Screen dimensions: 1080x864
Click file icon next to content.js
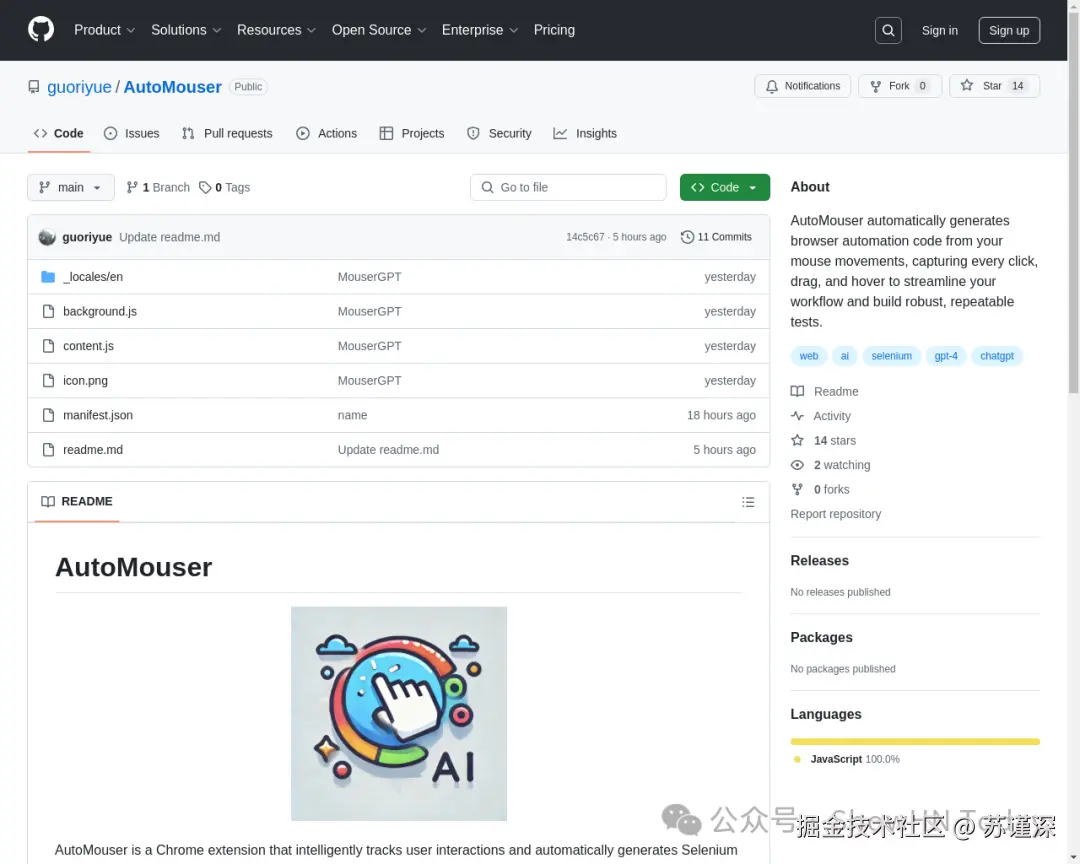coord(48,346)
